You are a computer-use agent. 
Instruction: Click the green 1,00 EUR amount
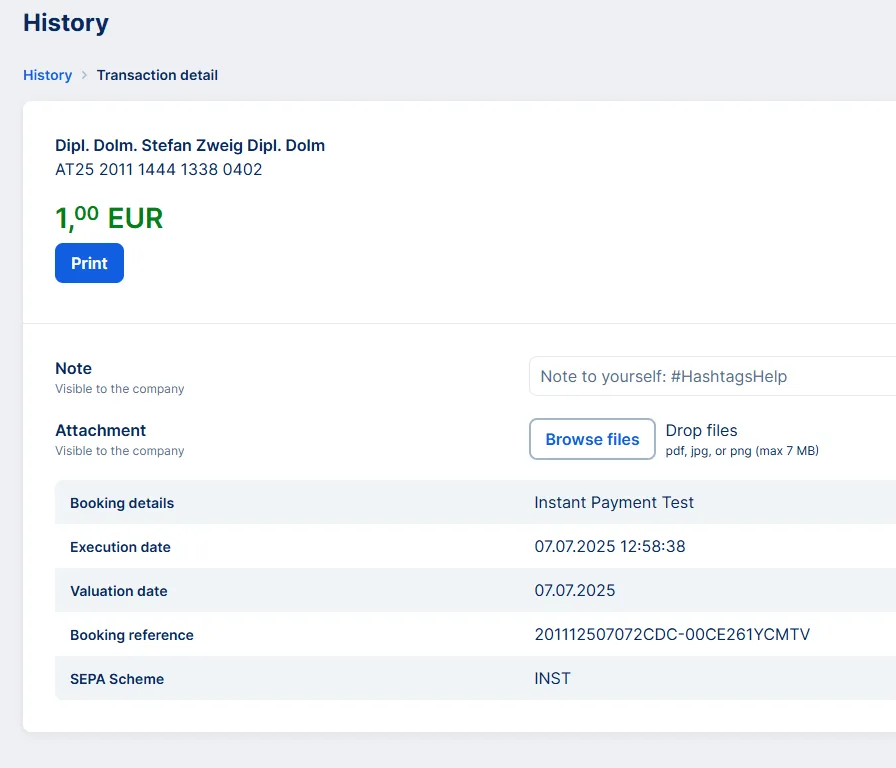click(x=109, y=218)
